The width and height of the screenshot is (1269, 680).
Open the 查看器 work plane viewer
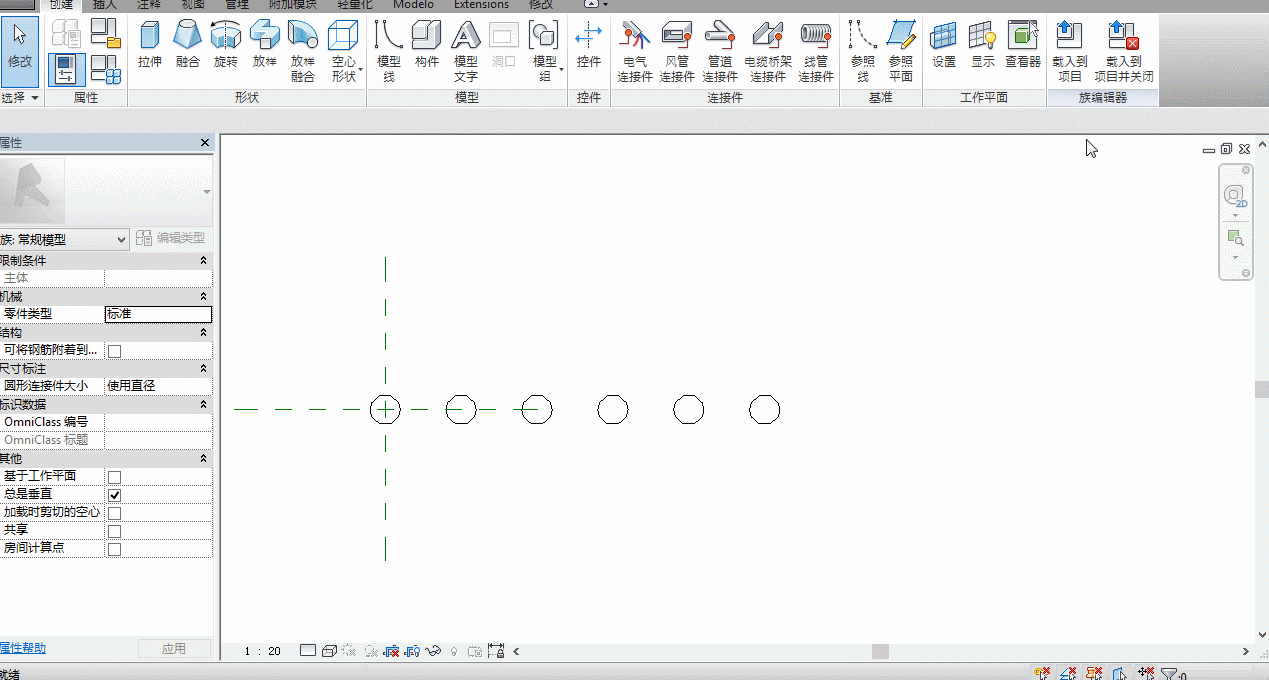1023,45
